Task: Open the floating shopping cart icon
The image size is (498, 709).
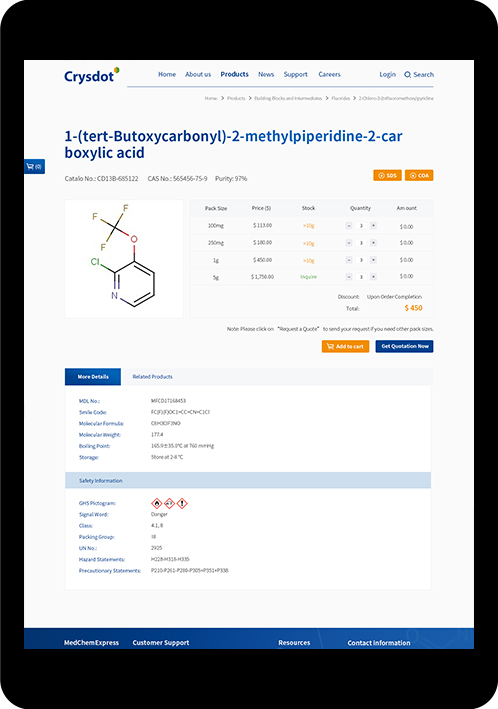Action: coord(34,166)
